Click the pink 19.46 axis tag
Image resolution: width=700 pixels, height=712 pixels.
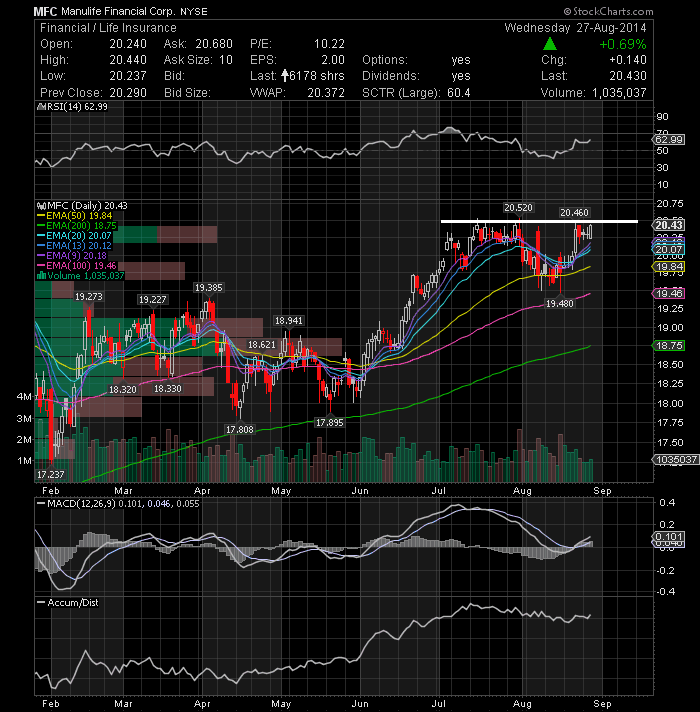pos(669,293)
